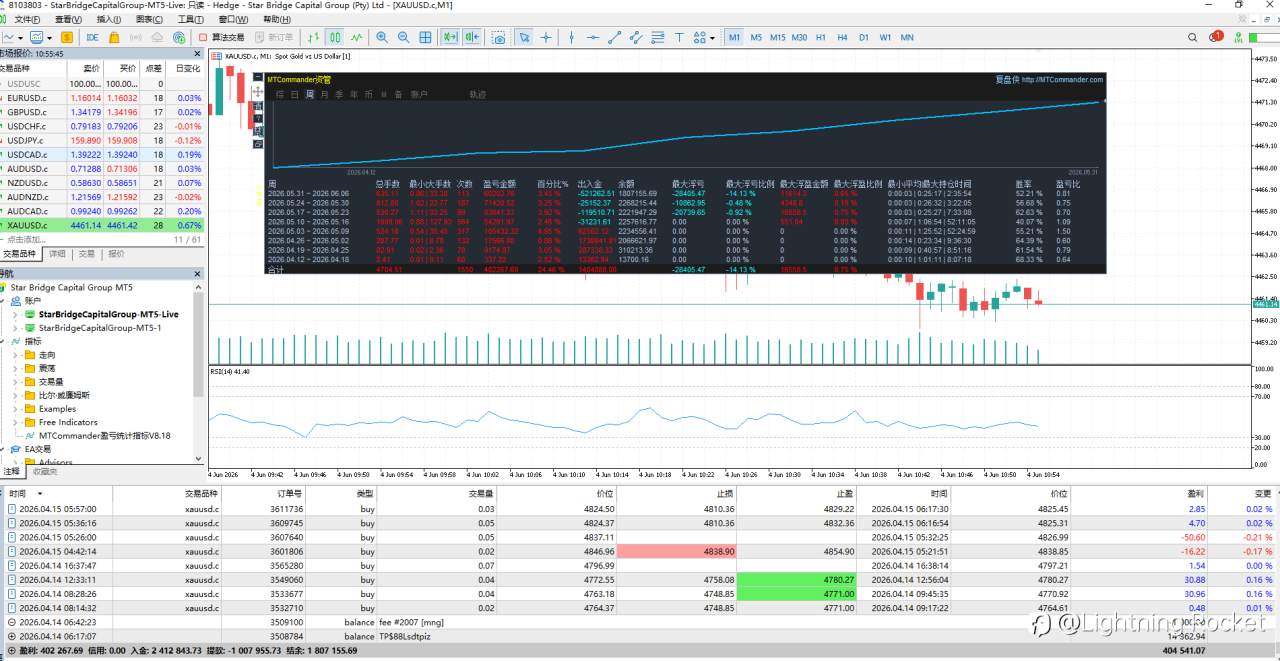
Task: Expand the Free Indicators folder
Action: coord(15,422)
